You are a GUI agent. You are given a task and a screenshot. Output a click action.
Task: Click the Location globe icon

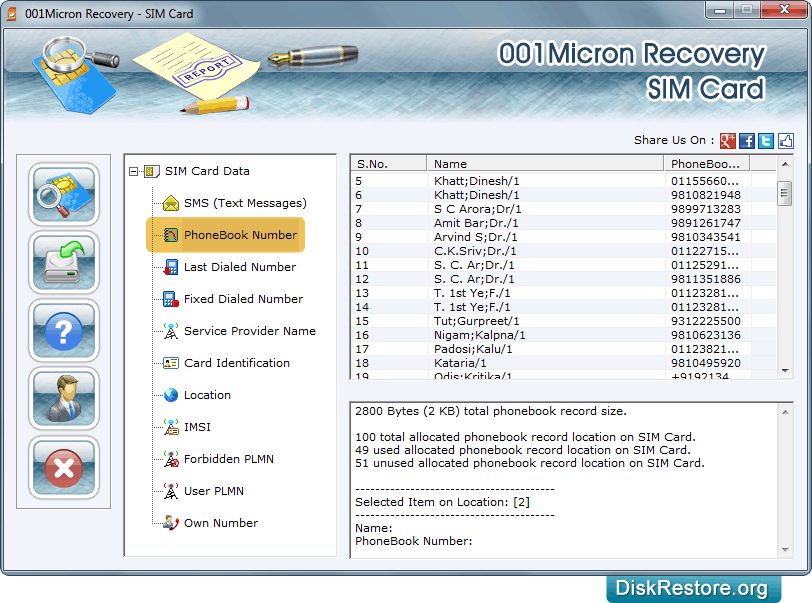click(171, 395)
